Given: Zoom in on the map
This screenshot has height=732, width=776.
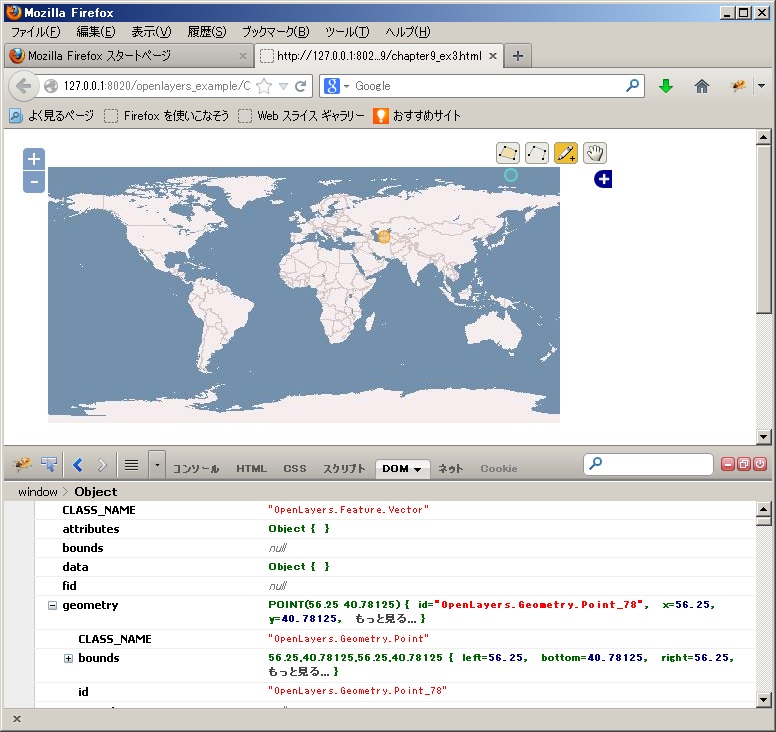Looking at the screenshot, I should click(34, 159).
